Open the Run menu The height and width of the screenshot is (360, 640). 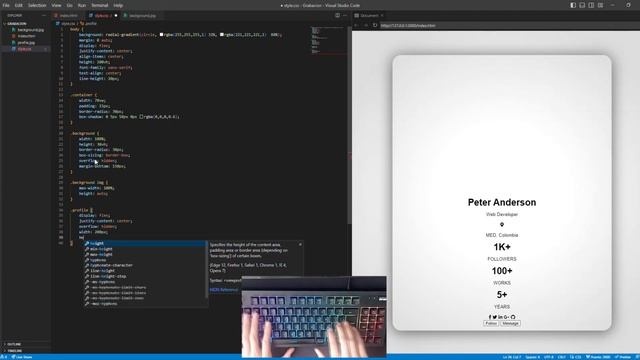coord(82,5)
